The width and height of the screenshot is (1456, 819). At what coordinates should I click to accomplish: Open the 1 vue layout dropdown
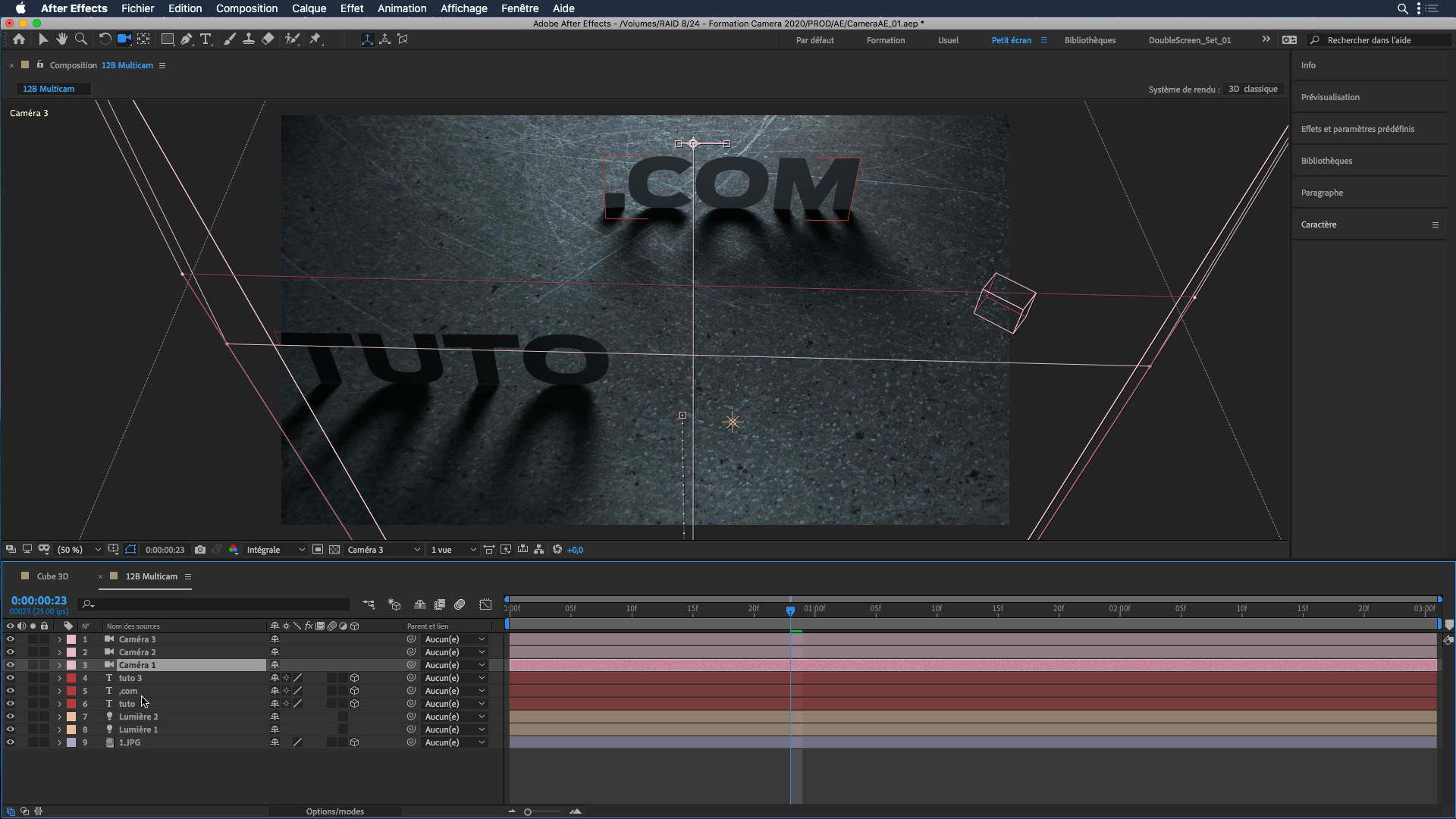click(x=453, y=550)
